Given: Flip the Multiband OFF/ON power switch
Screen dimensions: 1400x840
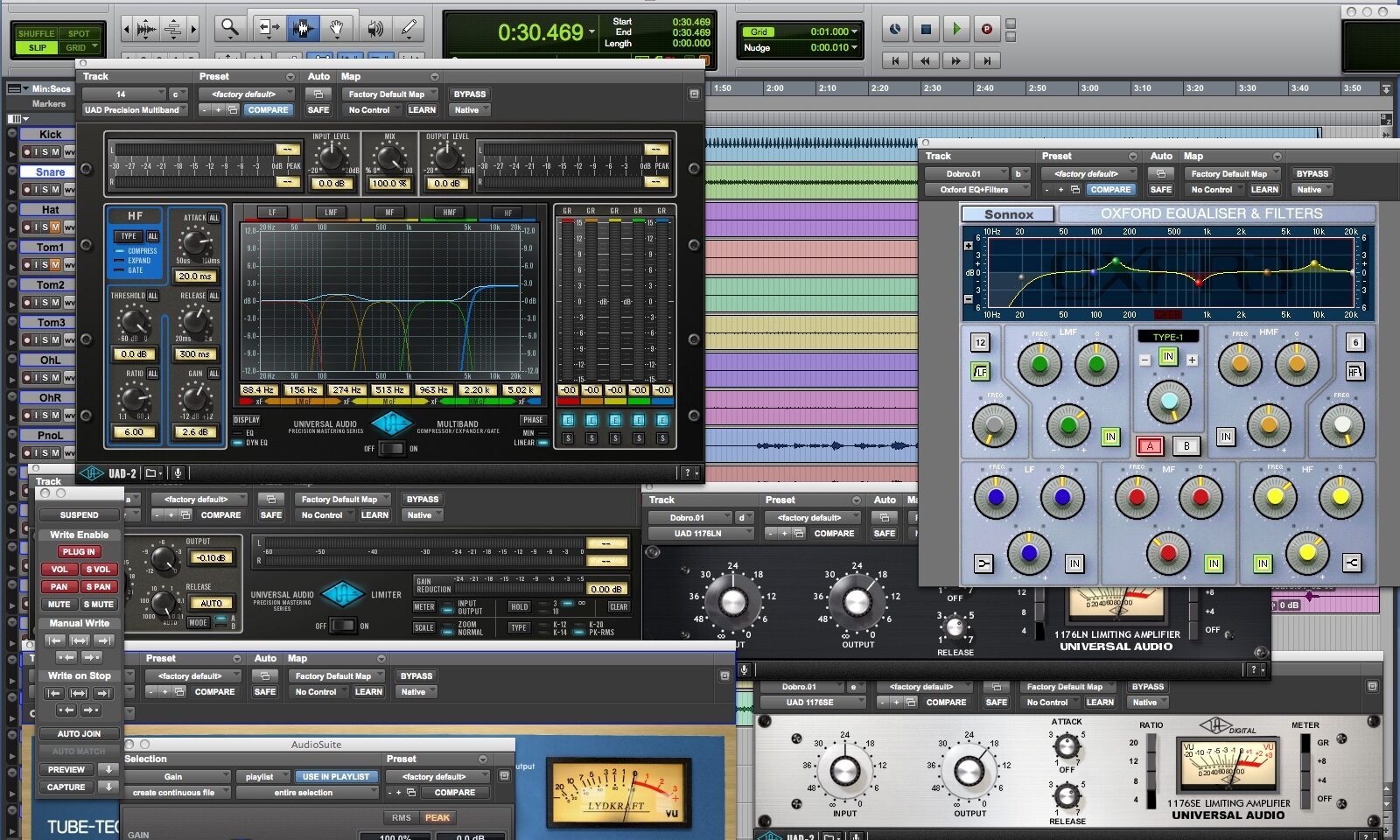Looking at the screenshot, I should point(391,449).
